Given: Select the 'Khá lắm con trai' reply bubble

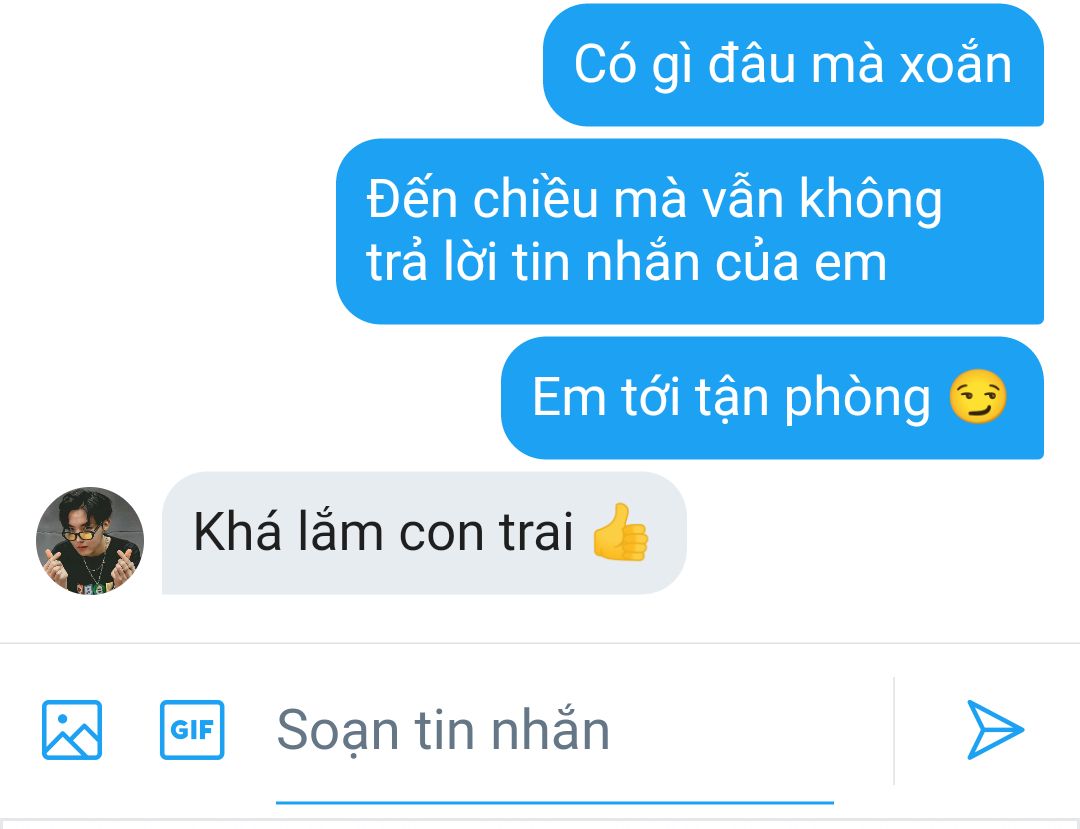Looking at the screenshot, I should pyautogui.click(x=424, y=533).
